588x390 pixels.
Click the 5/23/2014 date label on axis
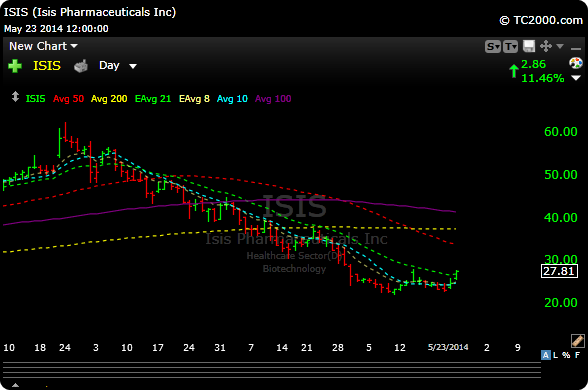click(448, 347)
